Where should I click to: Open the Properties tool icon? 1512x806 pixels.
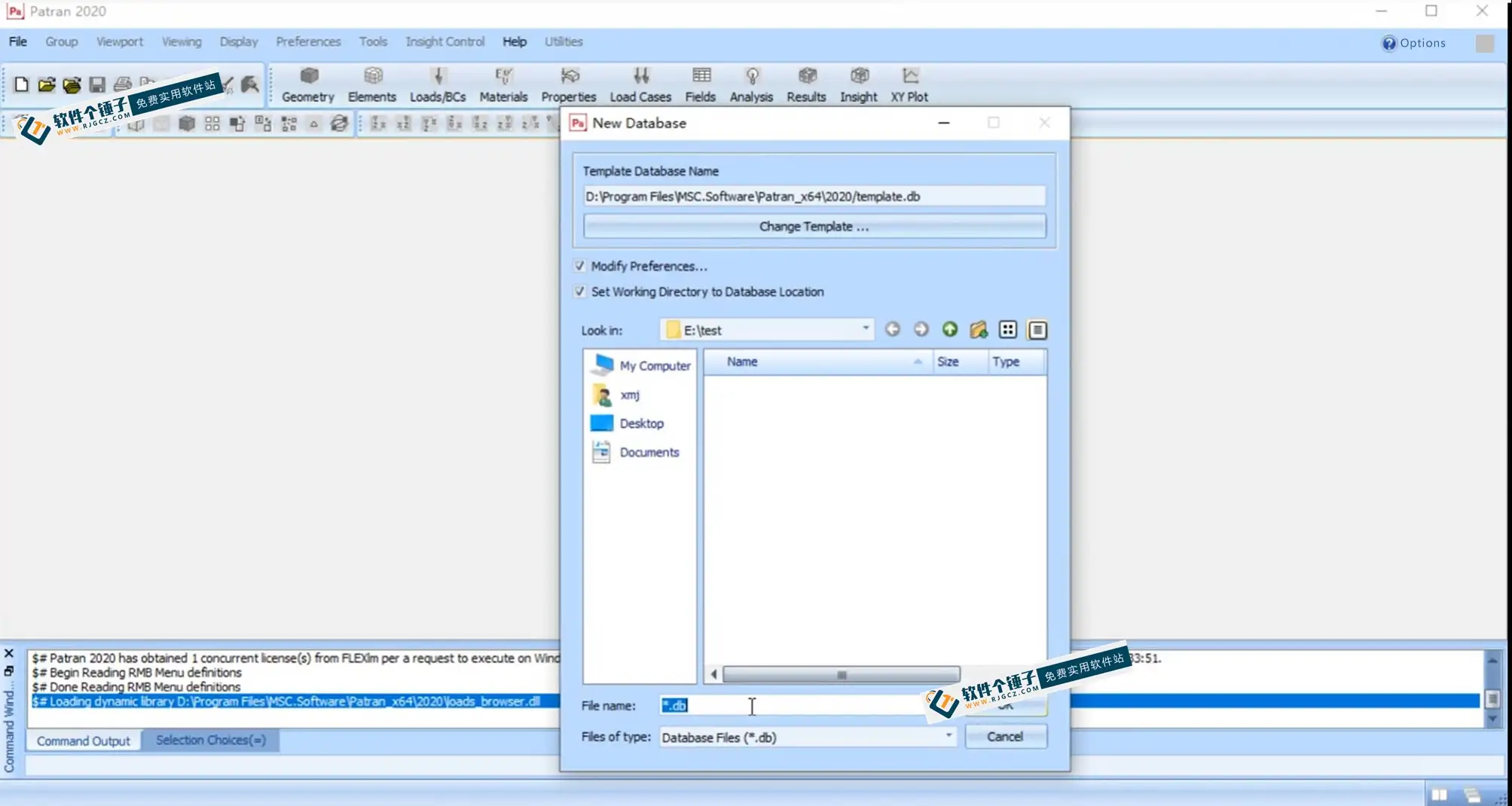pos(569,84)
